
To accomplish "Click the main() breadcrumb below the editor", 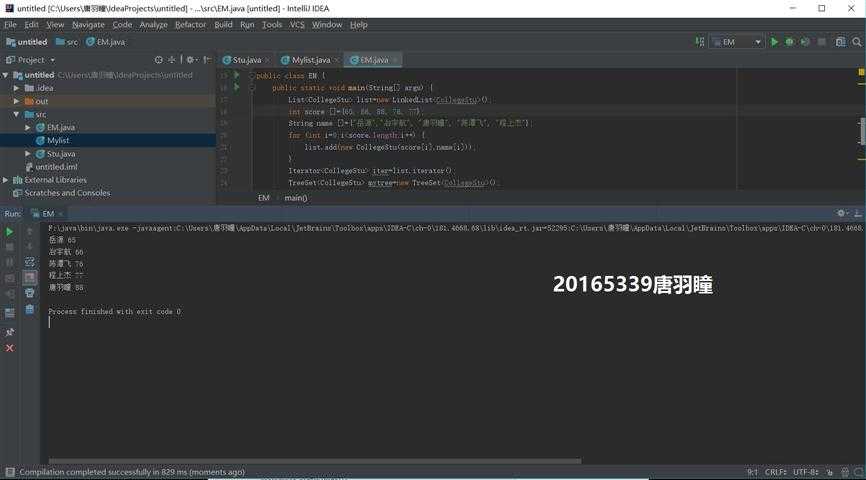I will pos(295,198).
